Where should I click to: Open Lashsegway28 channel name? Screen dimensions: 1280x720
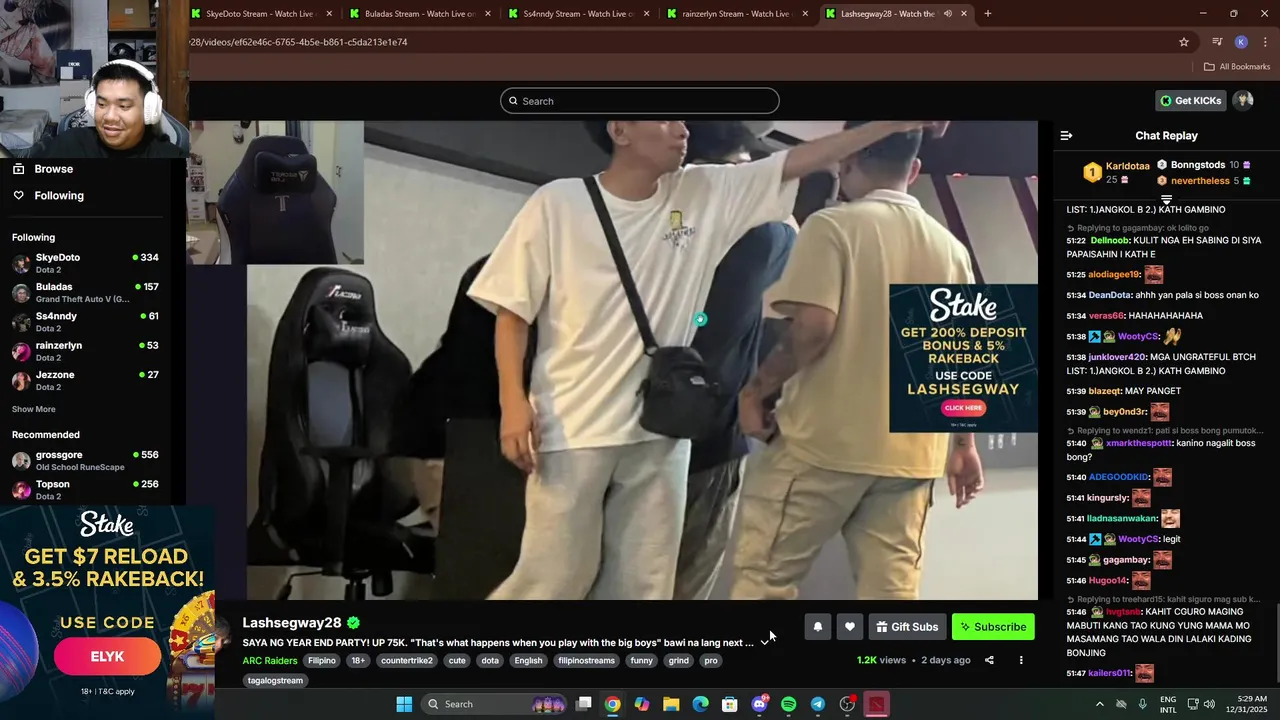click(x=292, y=623)
